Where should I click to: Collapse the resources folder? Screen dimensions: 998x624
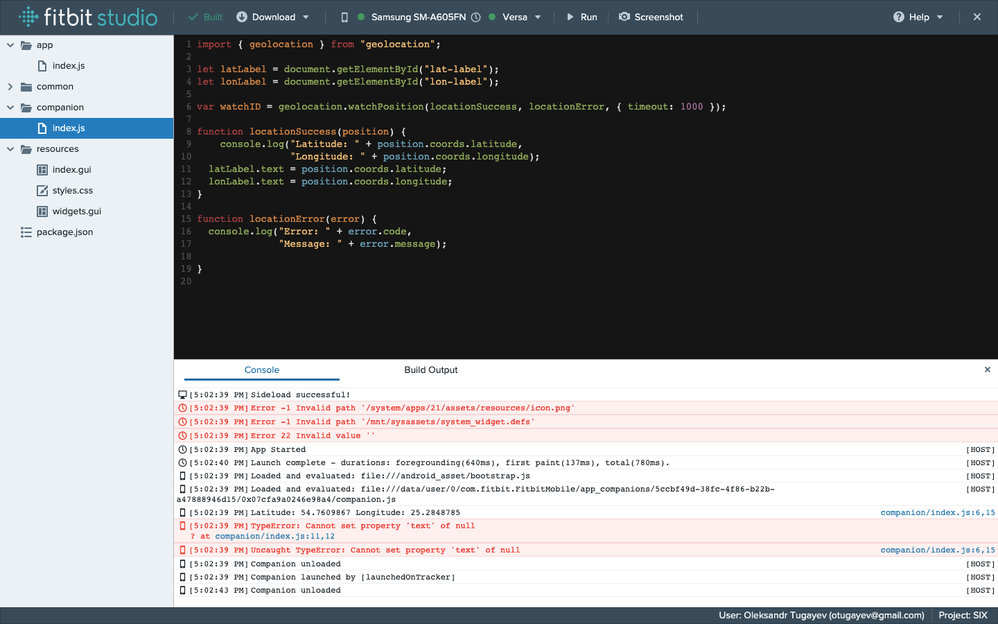(x=12, y=149)
